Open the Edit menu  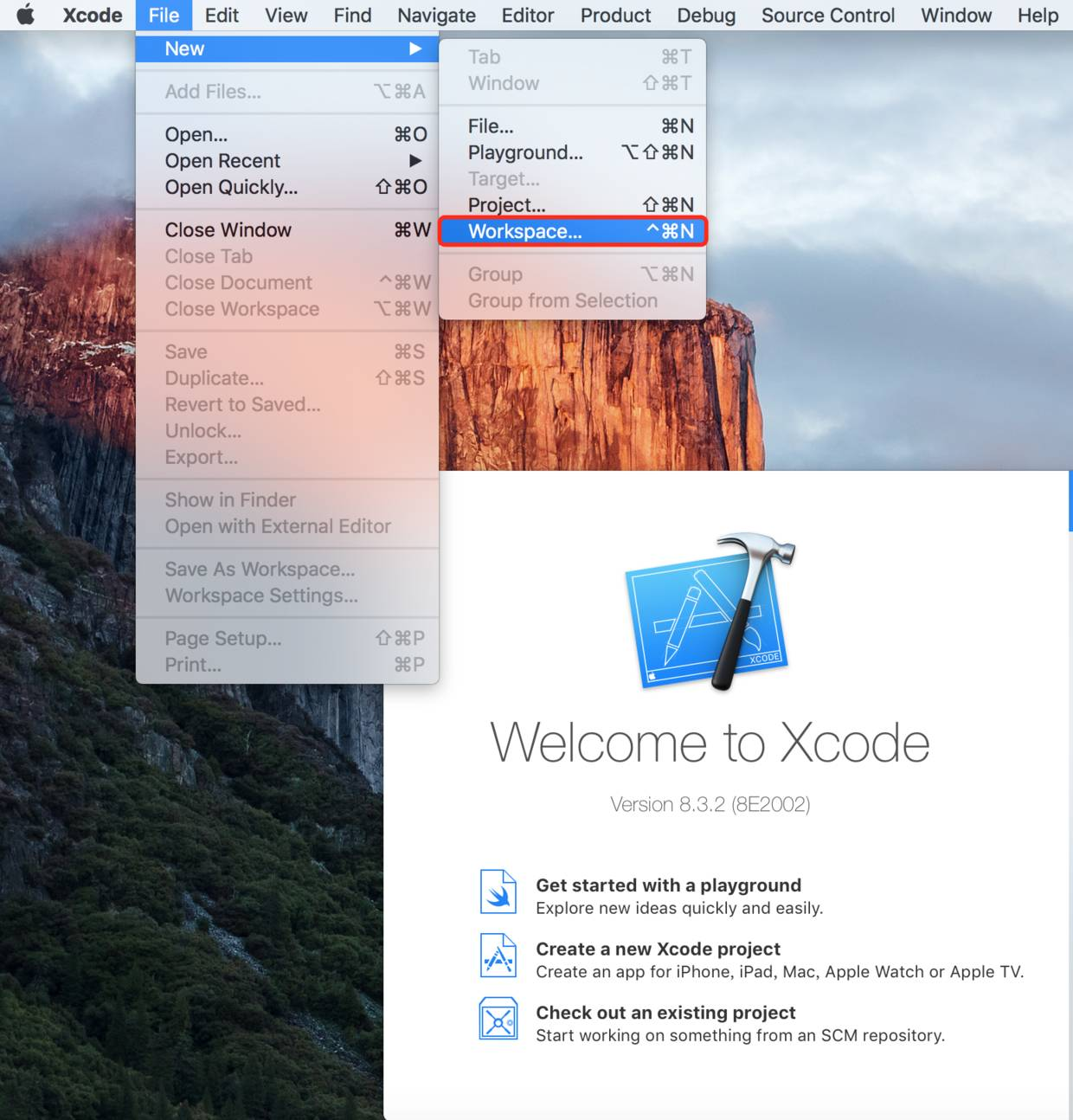(222, 15)
